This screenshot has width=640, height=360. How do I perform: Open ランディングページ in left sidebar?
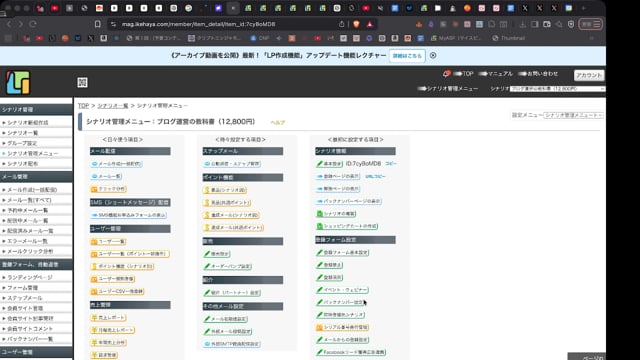30,278
